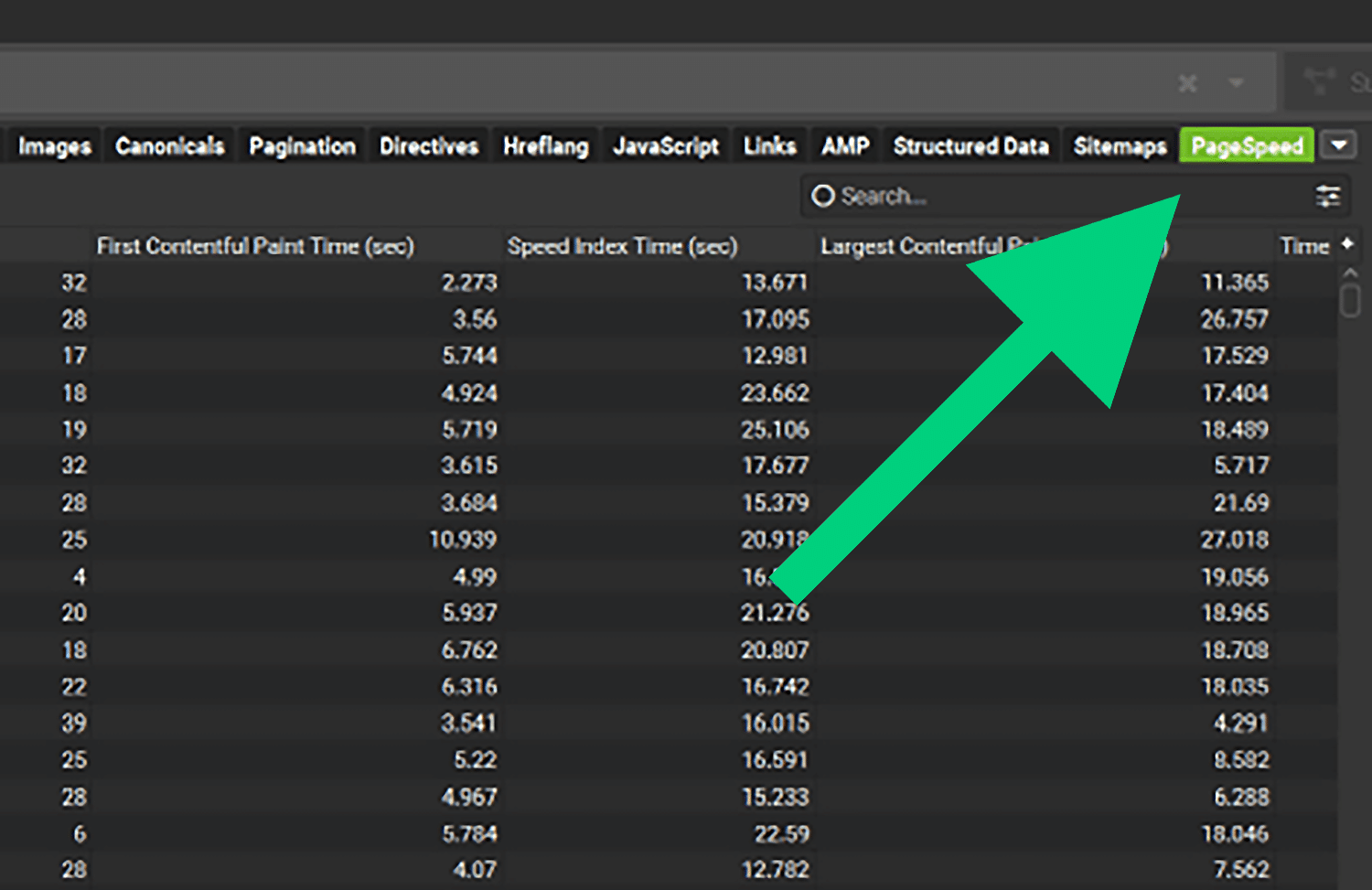Viewport: 1372px width, 890px height.
Task: Click the cell showing 11.365
Action: click(x=1235, y=283)
